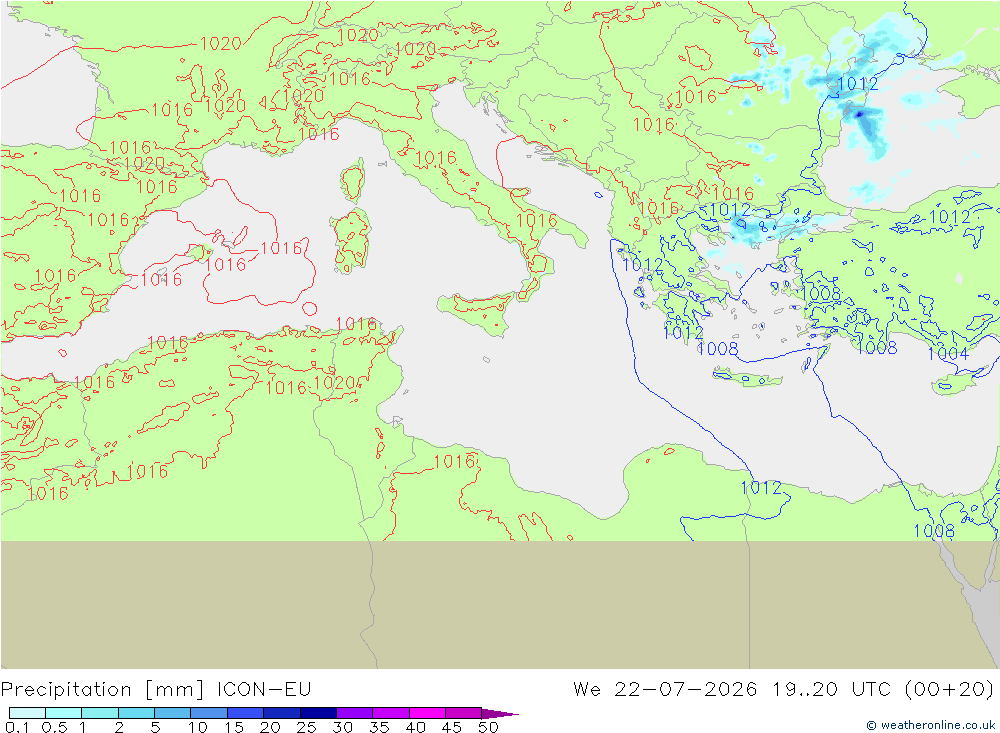Click the 'ICON-EU' model name

click(264, 689)
